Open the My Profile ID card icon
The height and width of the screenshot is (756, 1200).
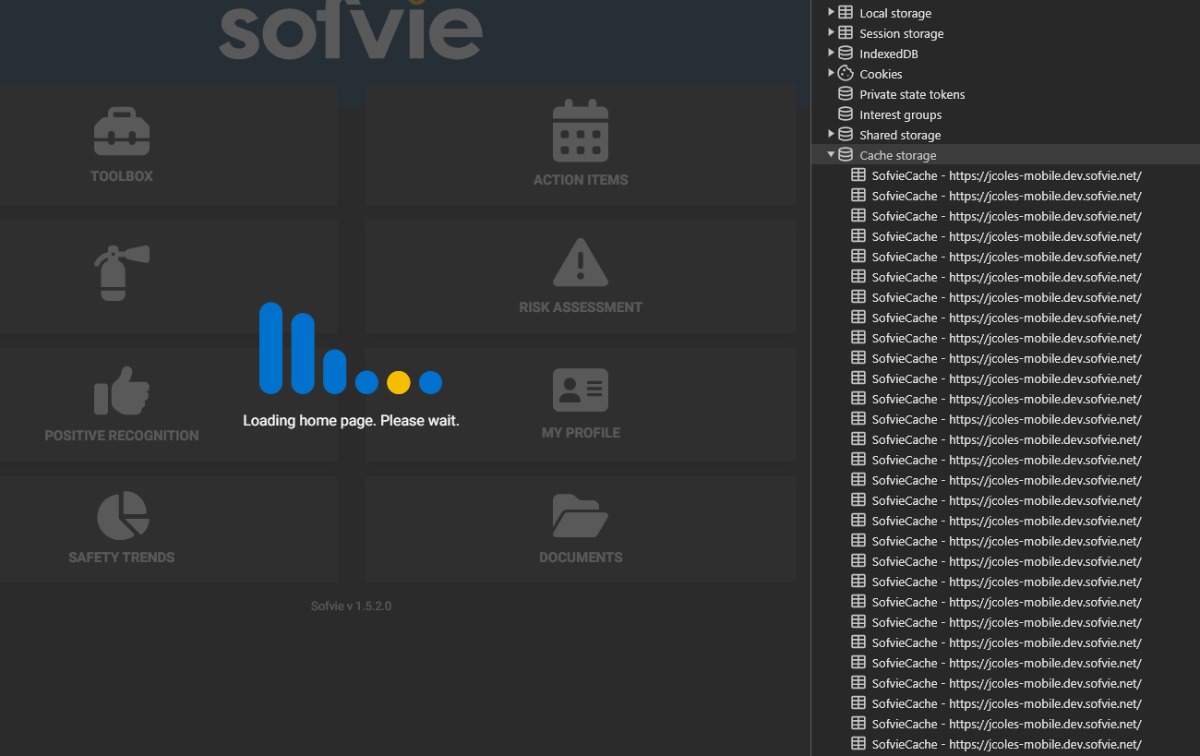point(581,390)
